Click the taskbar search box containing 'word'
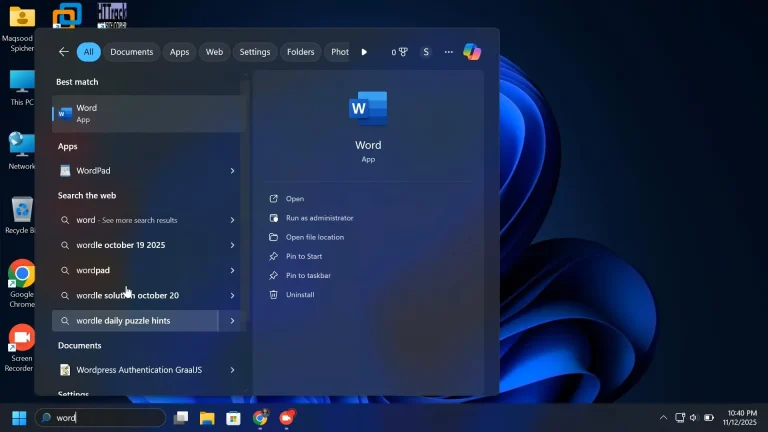Screen dimensions: 768x432 pos(101,418)
